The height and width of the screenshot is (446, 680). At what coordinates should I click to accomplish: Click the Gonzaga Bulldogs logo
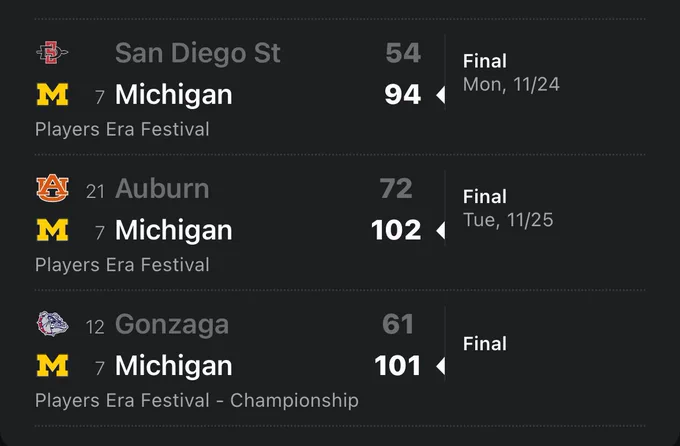pos(52,324)
